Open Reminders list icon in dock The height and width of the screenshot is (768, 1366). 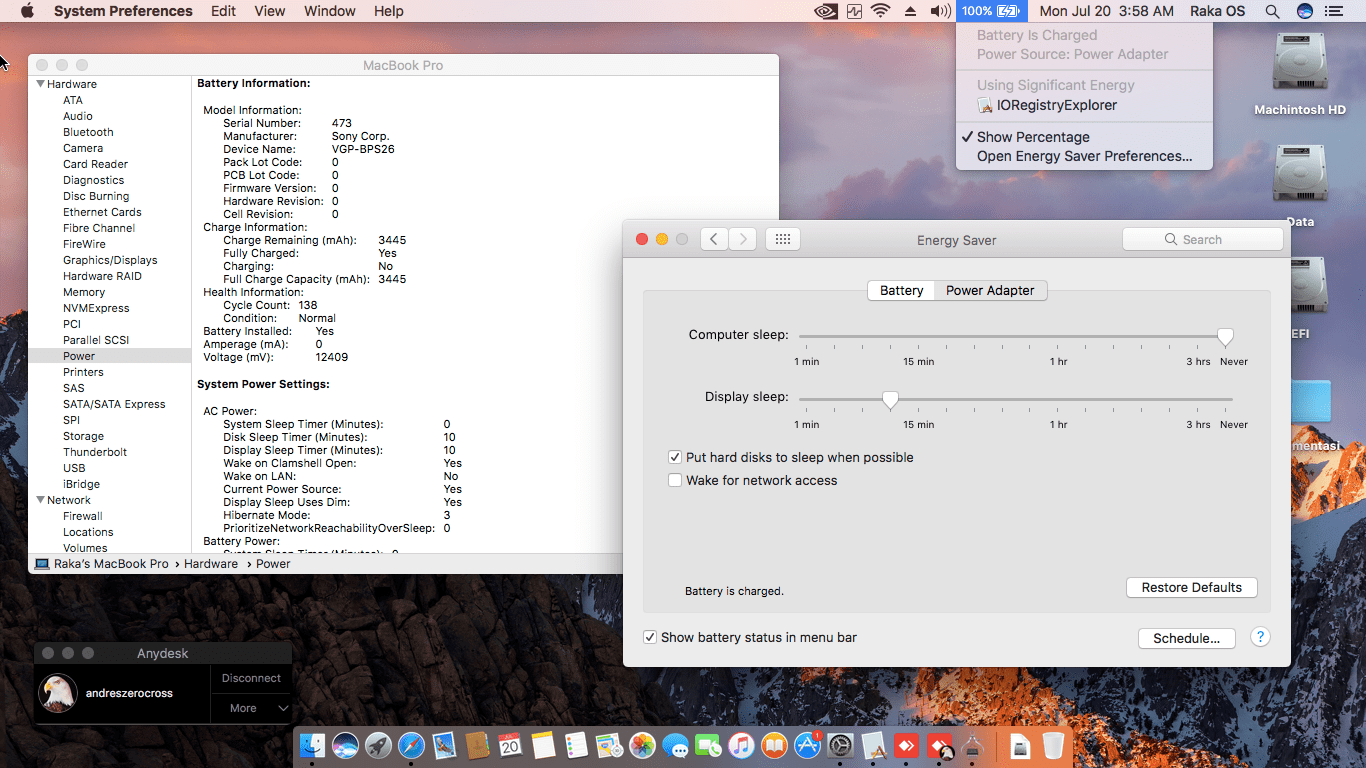point(576,745)
